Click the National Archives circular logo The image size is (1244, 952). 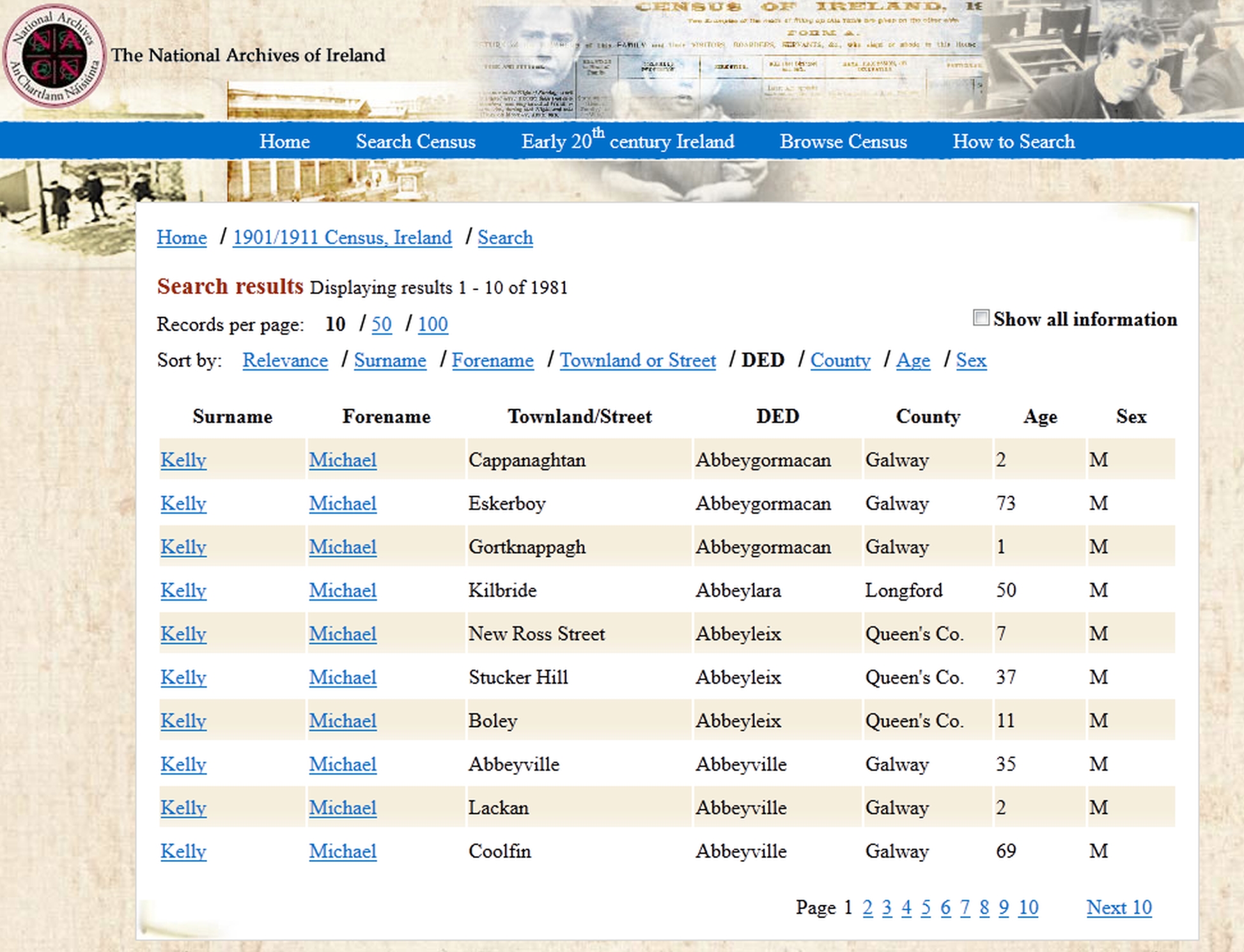click(54, 56)
